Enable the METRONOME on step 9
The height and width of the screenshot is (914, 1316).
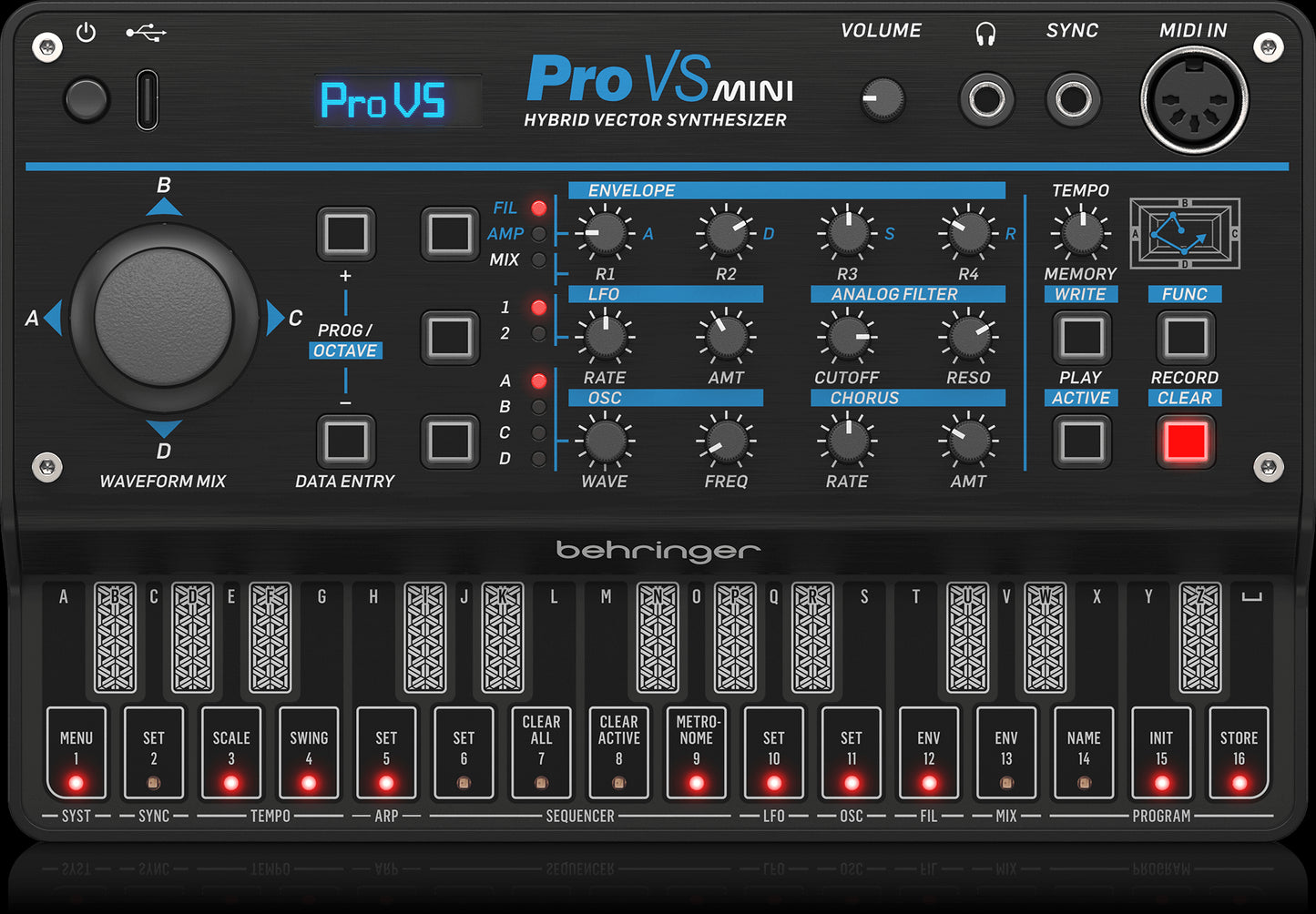pyautogui.click(x=696, y=753)
